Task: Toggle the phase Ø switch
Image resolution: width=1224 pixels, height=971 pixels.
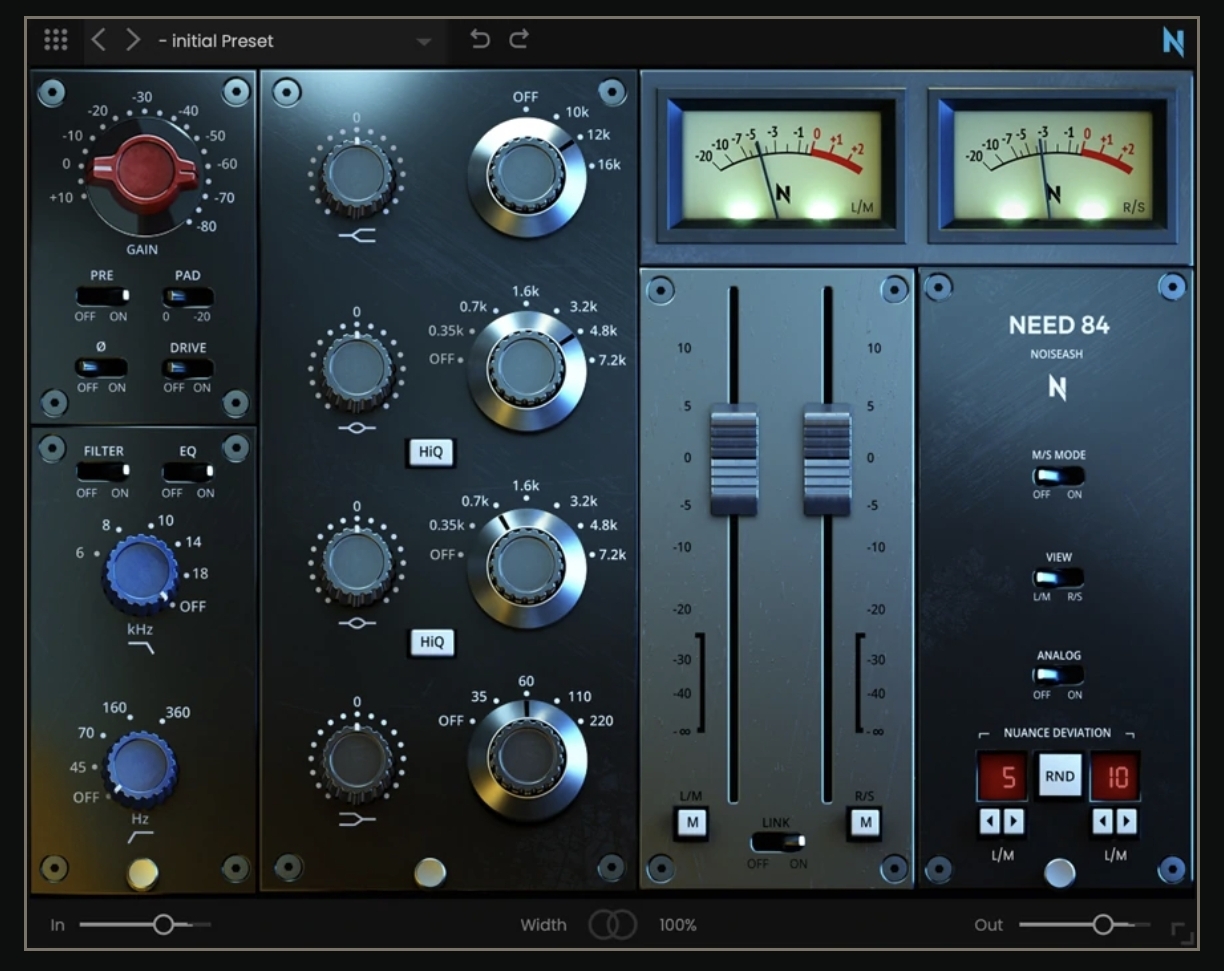Action: (x=101, y=368)
